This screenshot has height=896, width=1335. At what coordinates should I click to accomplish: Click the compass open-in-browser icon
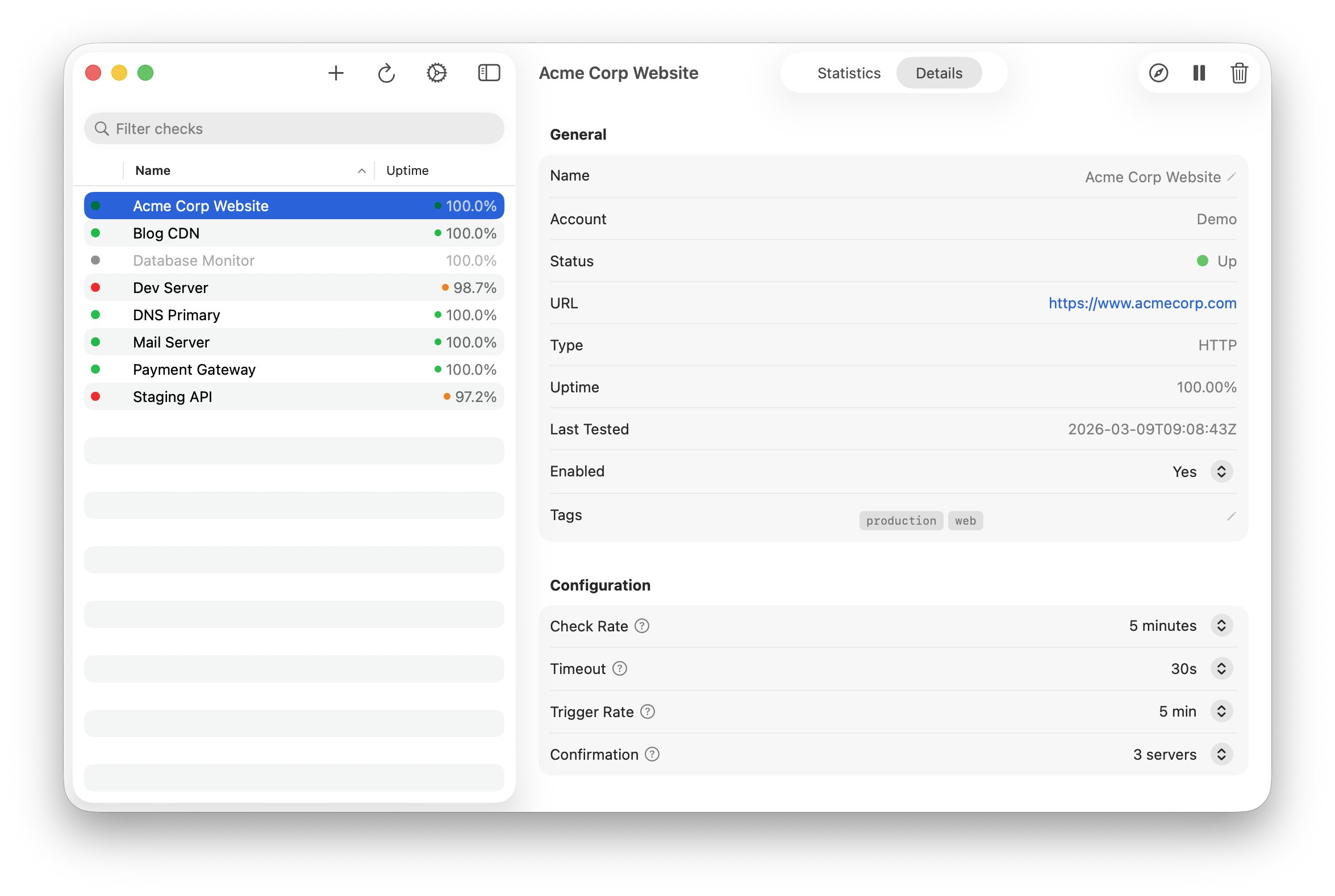click(x=1158, y=73)
